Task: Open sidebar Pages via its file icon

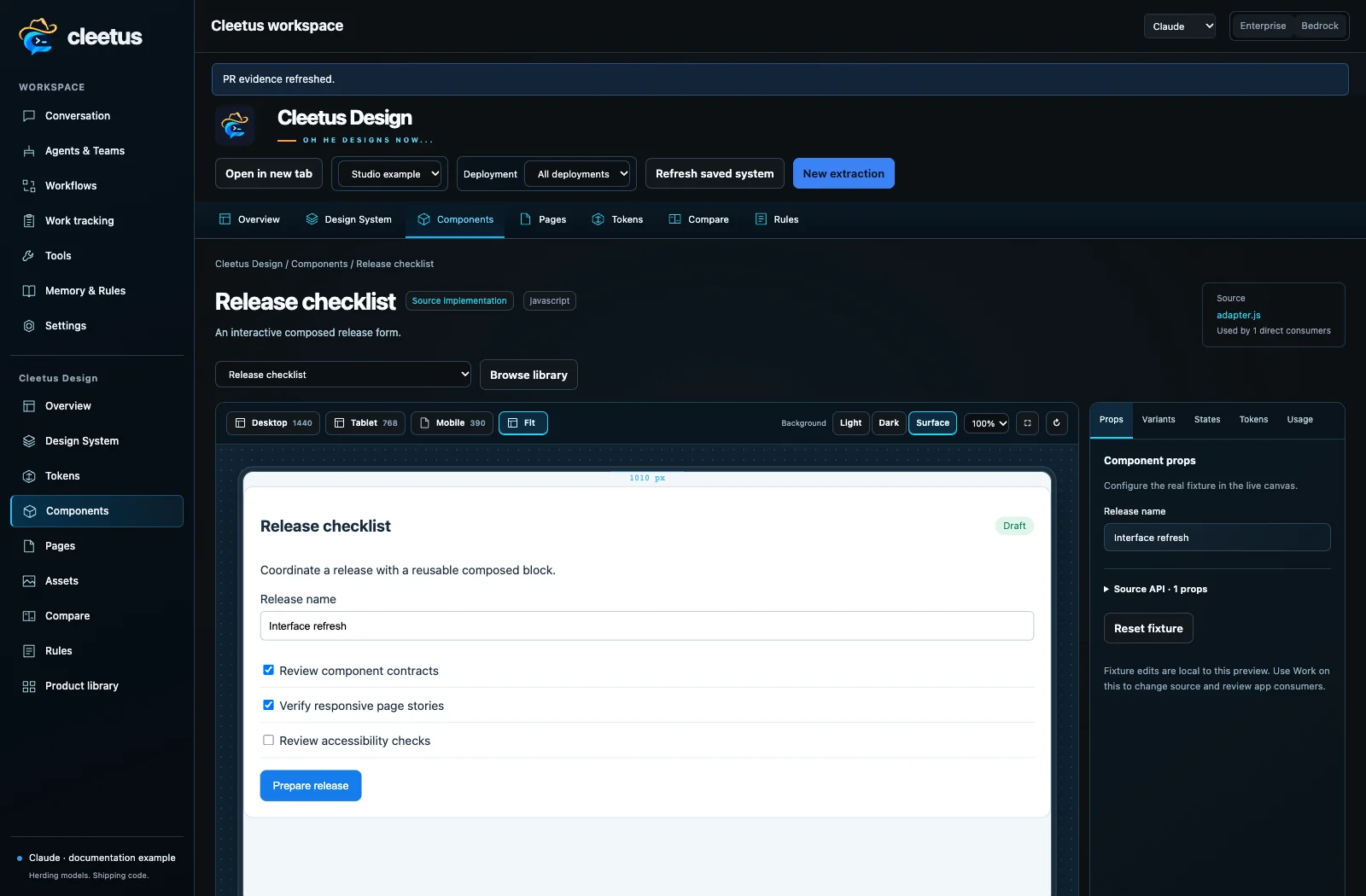Action: (29, 546)
